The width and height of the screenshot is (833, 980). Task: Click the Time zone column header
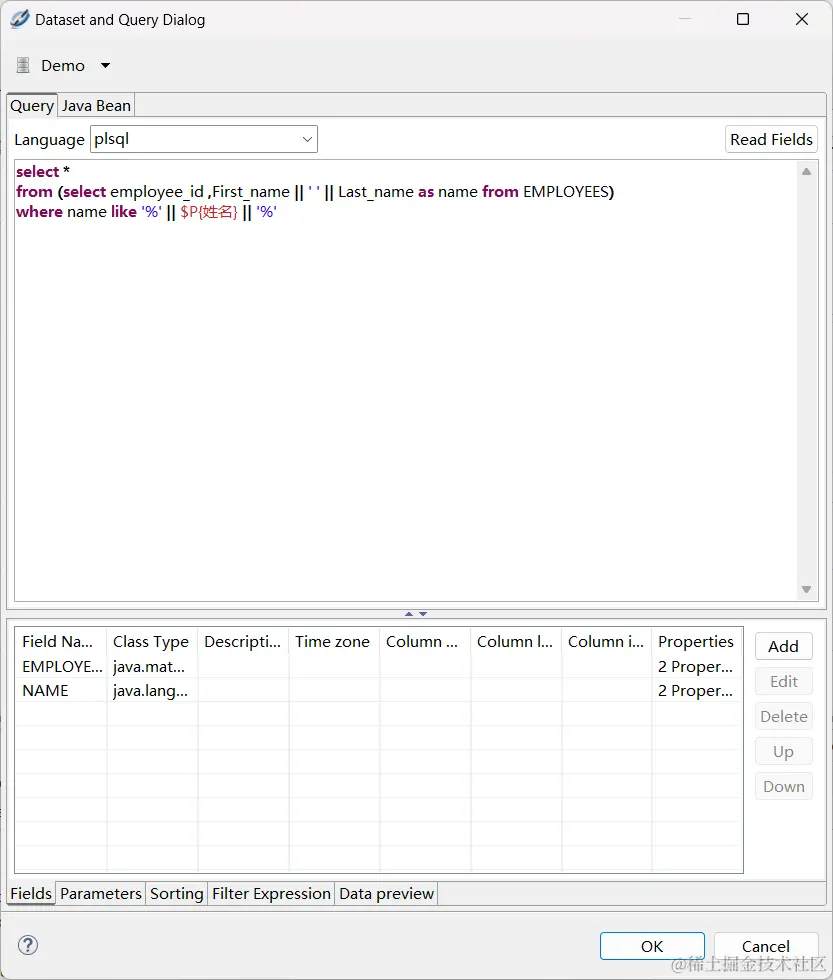click(334, 641)
